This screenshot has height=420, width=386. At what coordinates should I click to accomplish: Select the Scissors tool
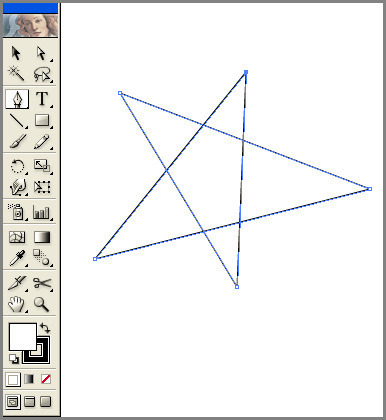click(x=42, y=283)
